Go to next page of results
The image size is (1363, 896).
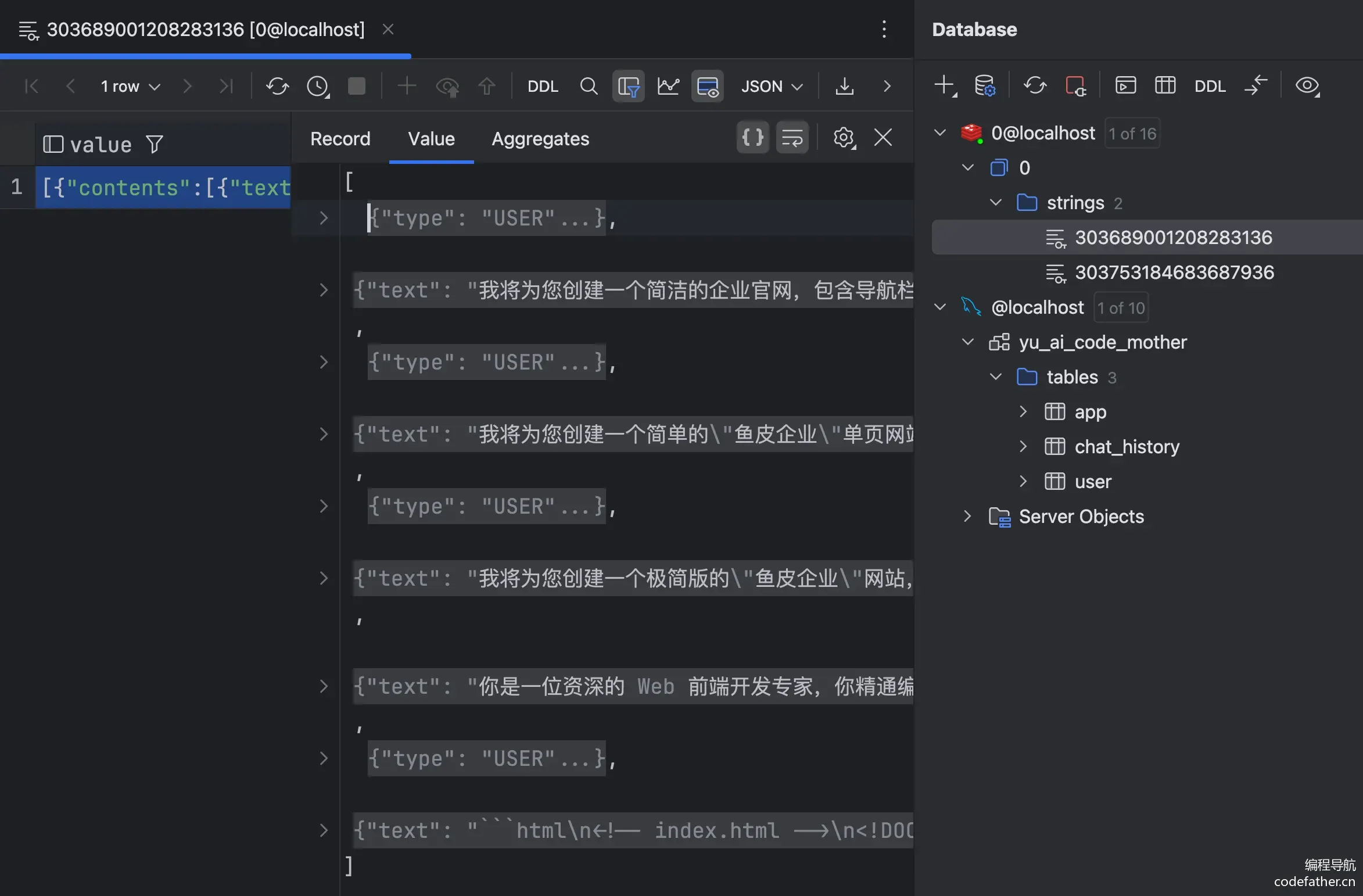pos(187,87)
